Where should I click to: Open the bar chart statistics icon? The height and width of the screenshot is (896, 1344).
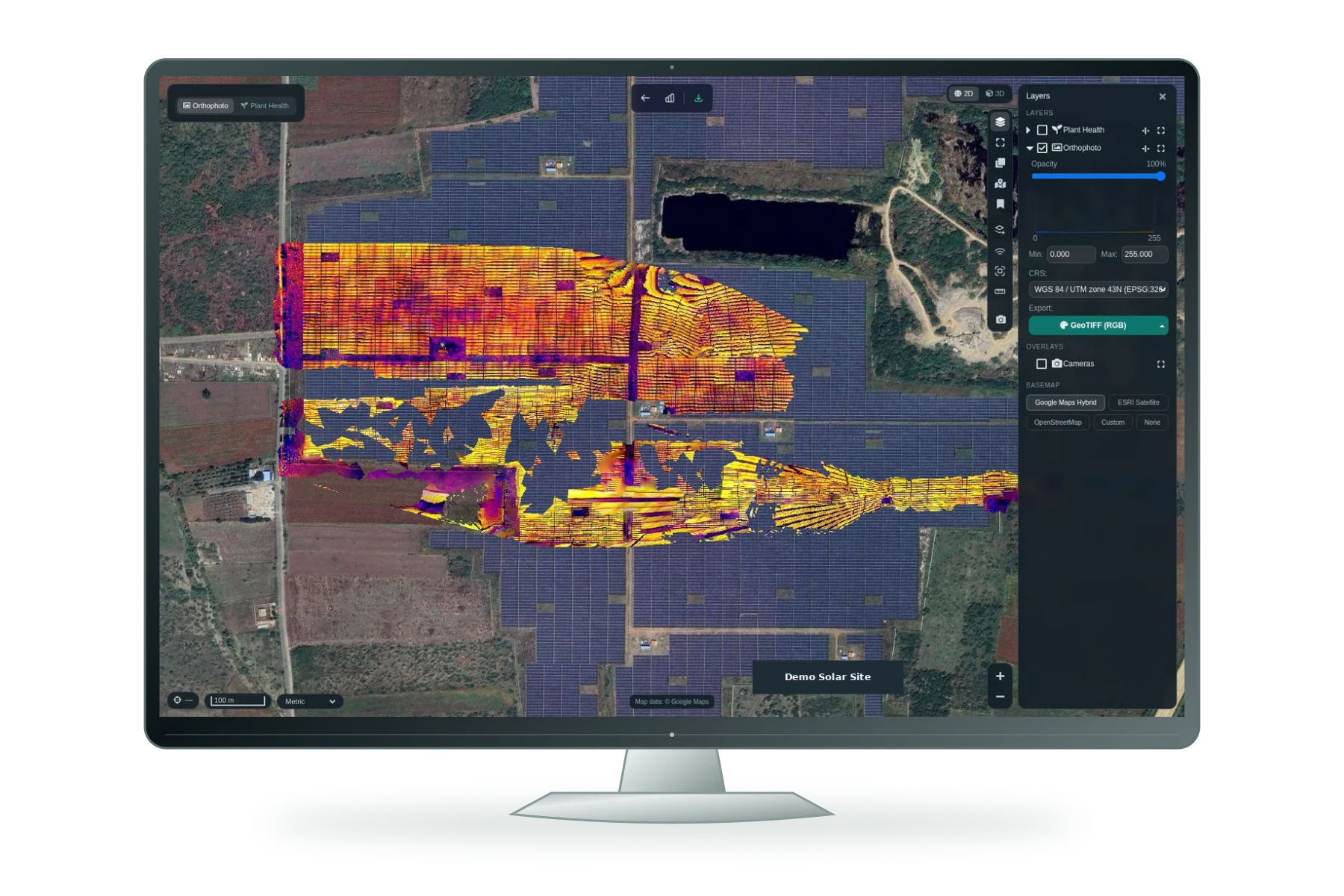pos(670,98)
